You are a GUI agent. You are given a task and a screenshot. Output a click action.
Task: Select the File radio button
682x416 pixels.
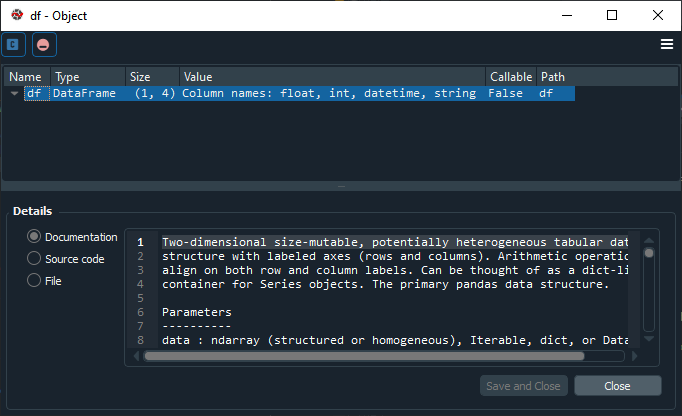[34, 280]
